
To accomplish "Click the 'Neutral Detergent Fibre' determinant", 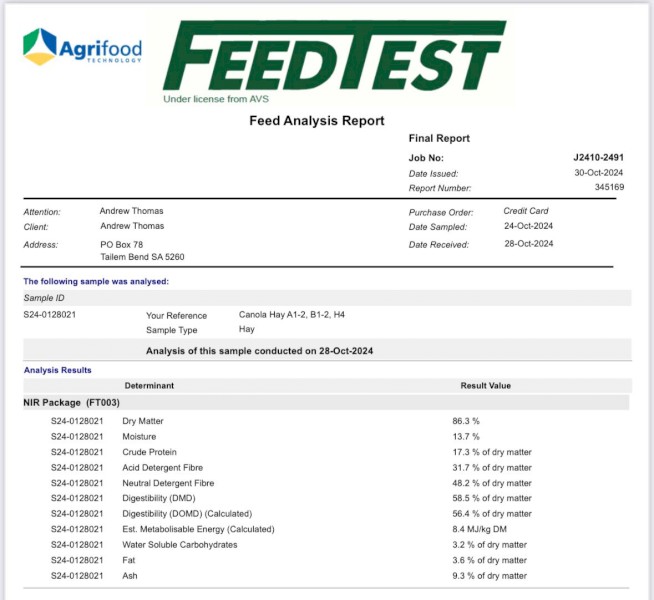I will coord(168,483).
